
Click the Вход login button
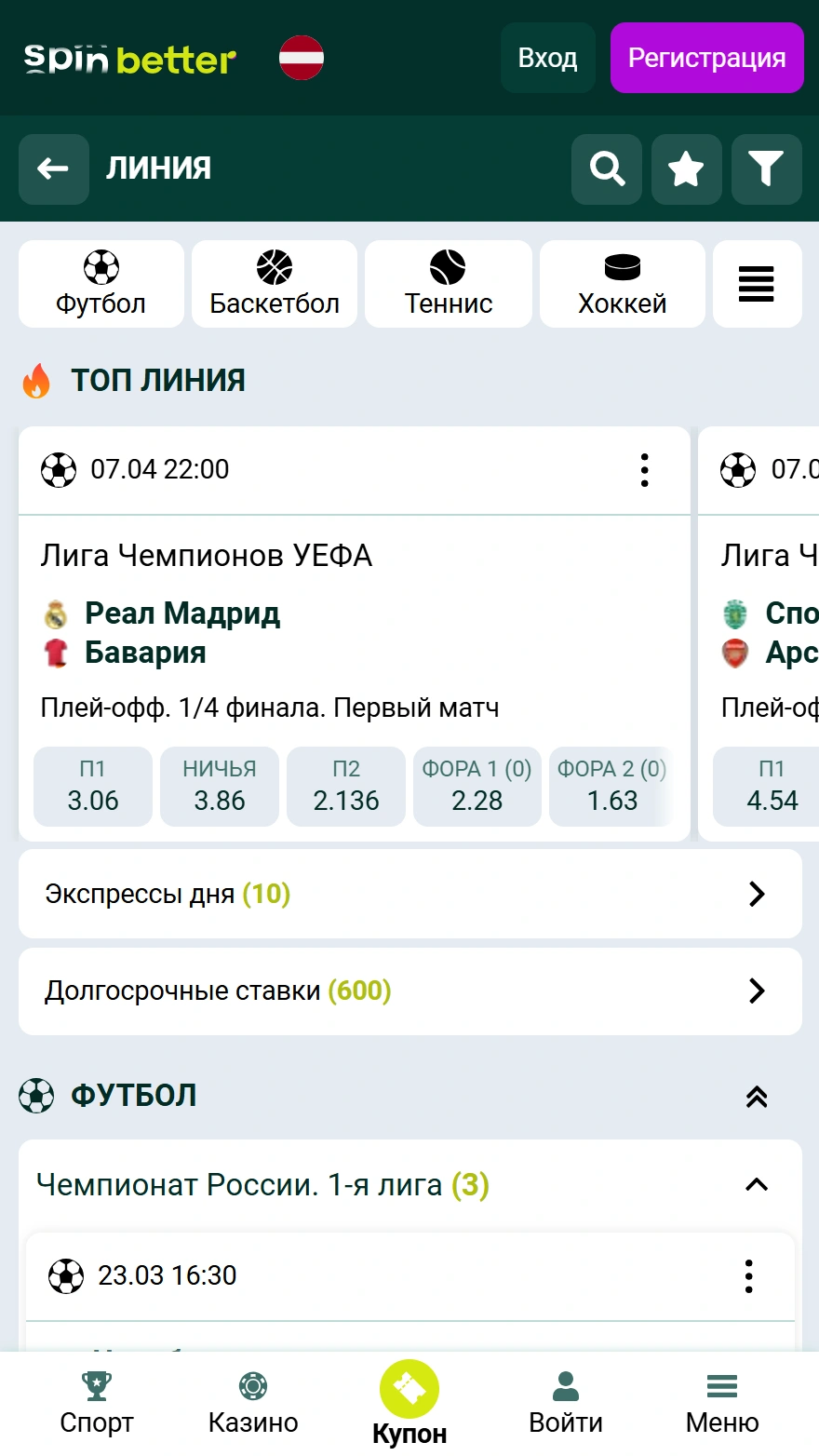point(547,58)
